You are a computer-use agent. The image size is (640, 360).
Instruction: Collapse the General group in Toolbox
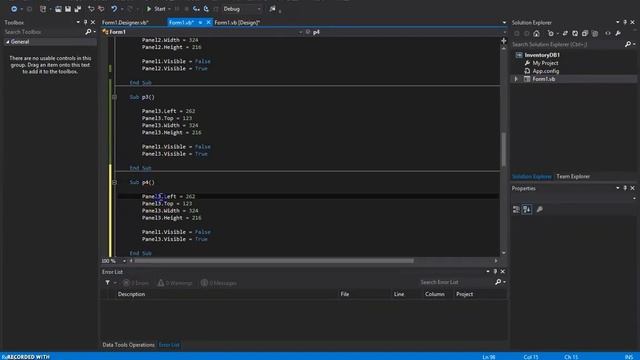[7, 42]
